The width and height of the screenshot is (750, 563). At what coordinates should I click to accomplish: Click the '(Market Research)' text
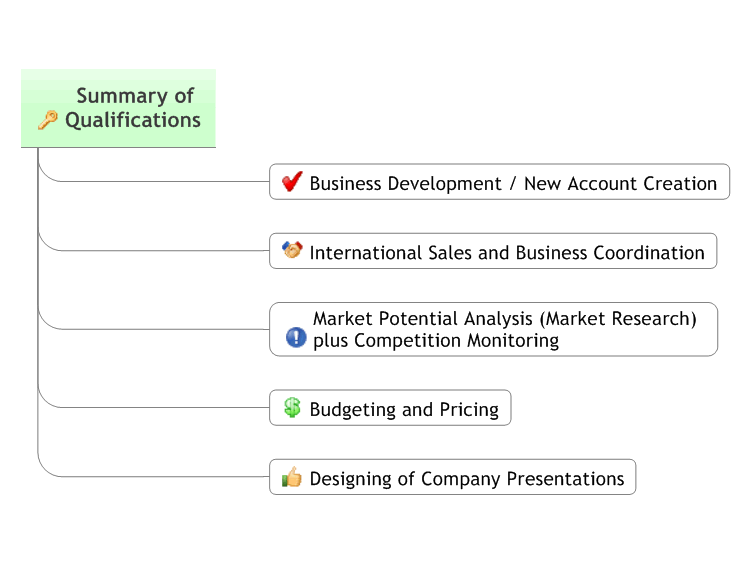pos(618,319)
